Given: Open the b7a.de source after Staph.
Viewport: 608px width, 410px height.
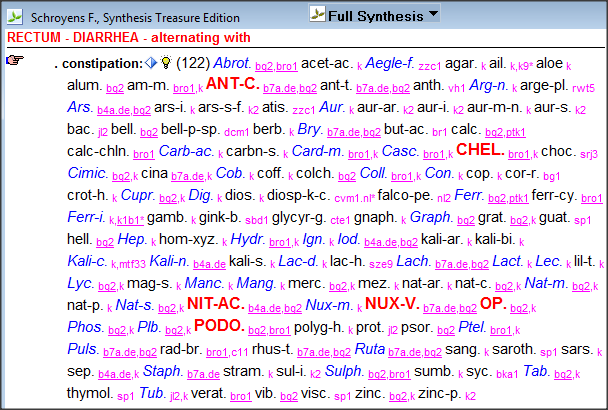Looking at the screenshot, I should tap(204, 374).
